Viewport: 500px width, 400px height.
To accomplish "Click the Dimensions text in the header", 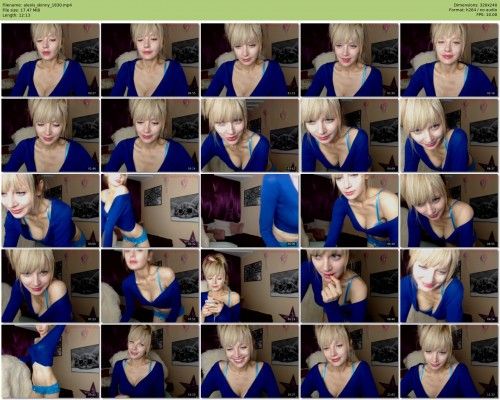I will pos(476,5).
